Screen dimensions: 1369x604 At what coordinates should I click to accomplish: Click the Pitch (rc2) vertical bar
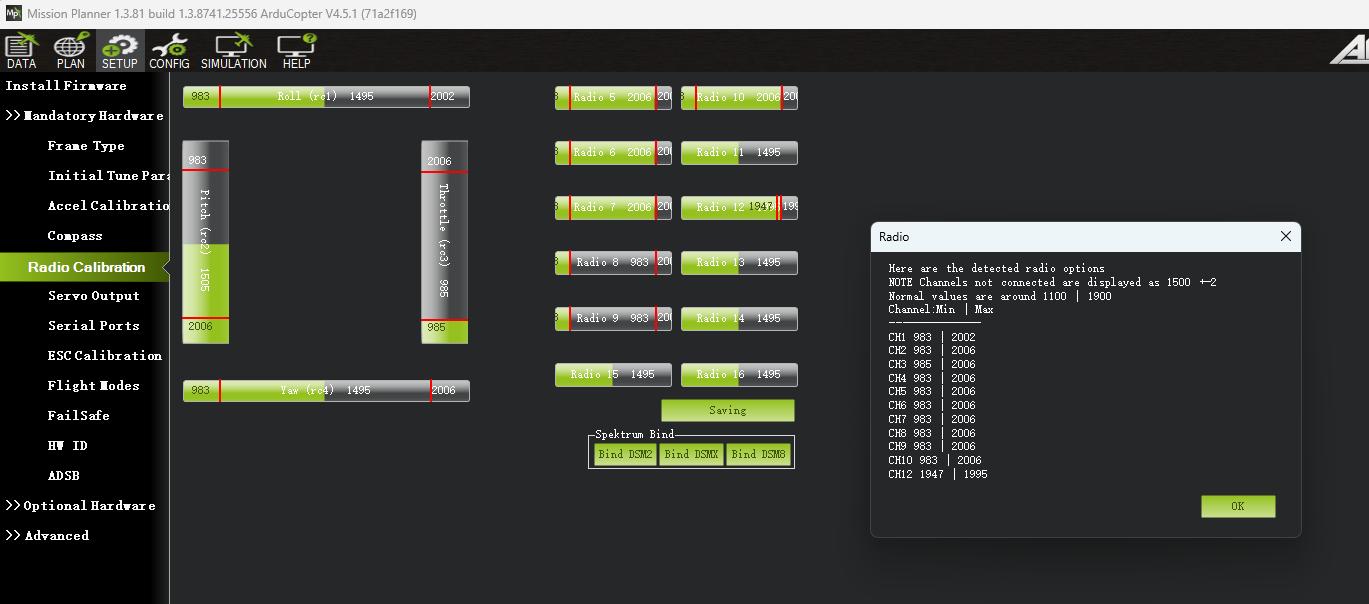[205, 242]
